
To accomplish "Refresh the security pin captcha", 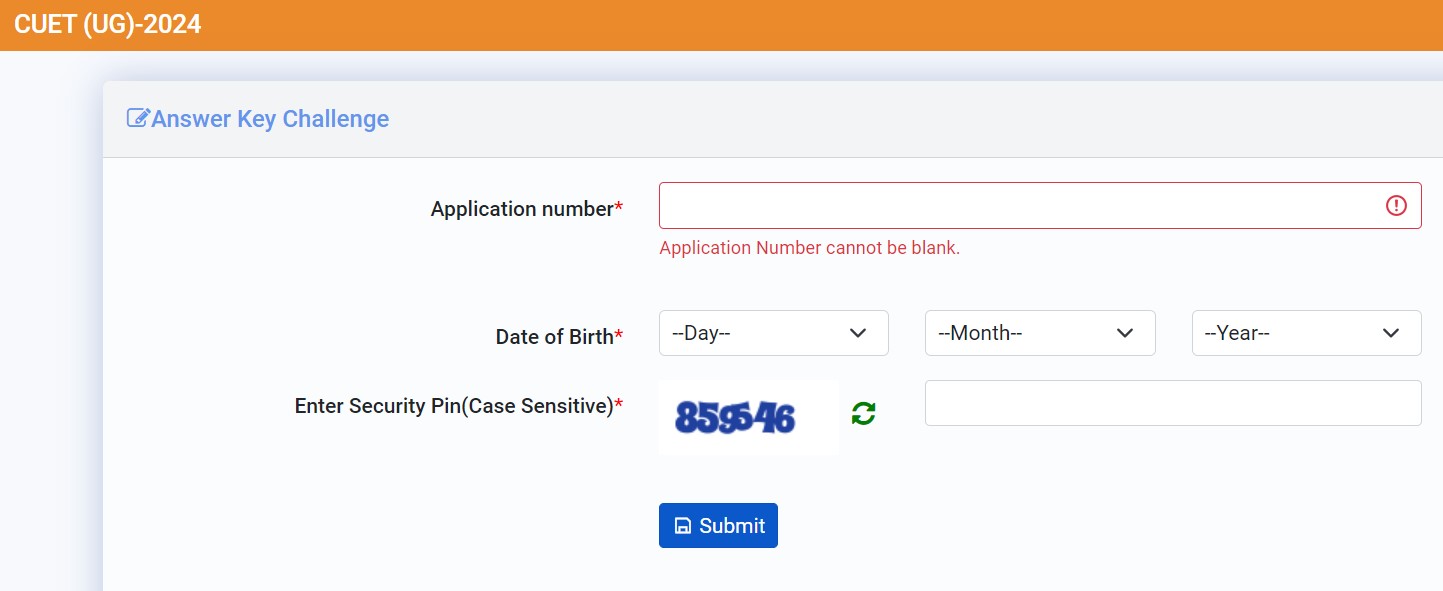I will (x=863, y=413).
